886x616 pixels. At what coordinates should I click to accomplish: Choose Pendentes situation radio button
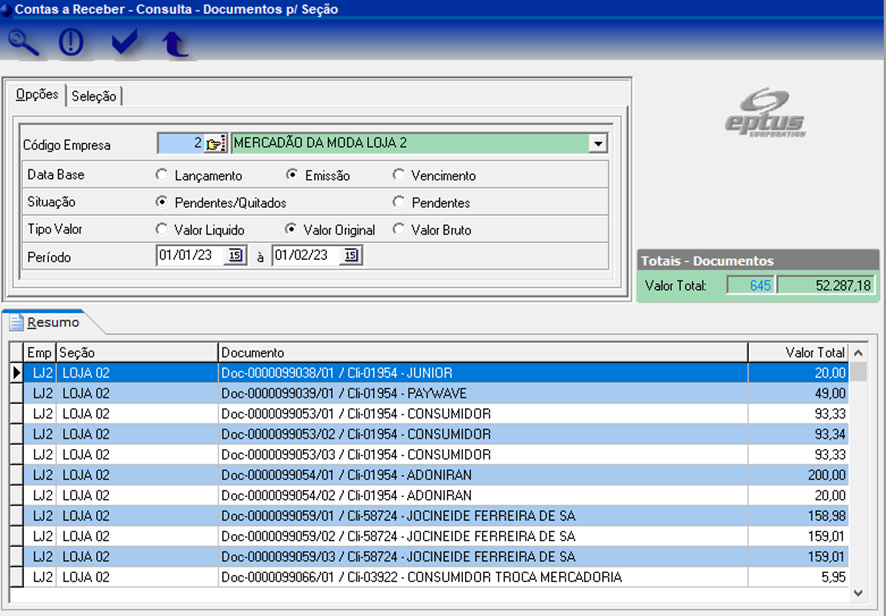[x=399, y=202]
